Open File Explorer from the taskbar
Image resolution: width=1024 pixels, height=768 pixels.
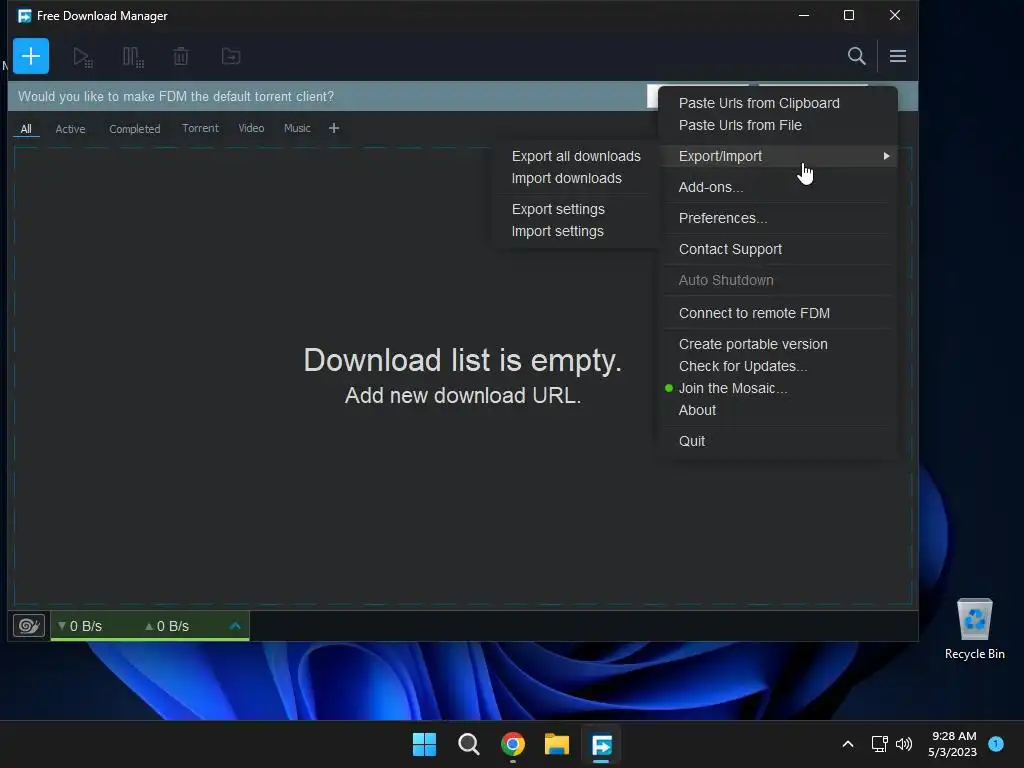tap(557, 744)
